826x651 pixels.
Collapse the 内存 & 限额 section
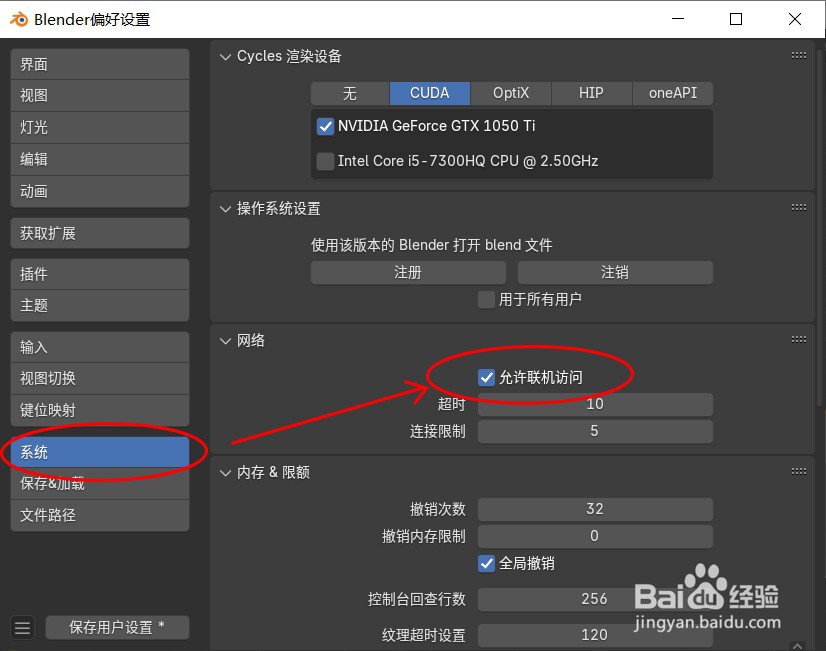pos(224,471)
